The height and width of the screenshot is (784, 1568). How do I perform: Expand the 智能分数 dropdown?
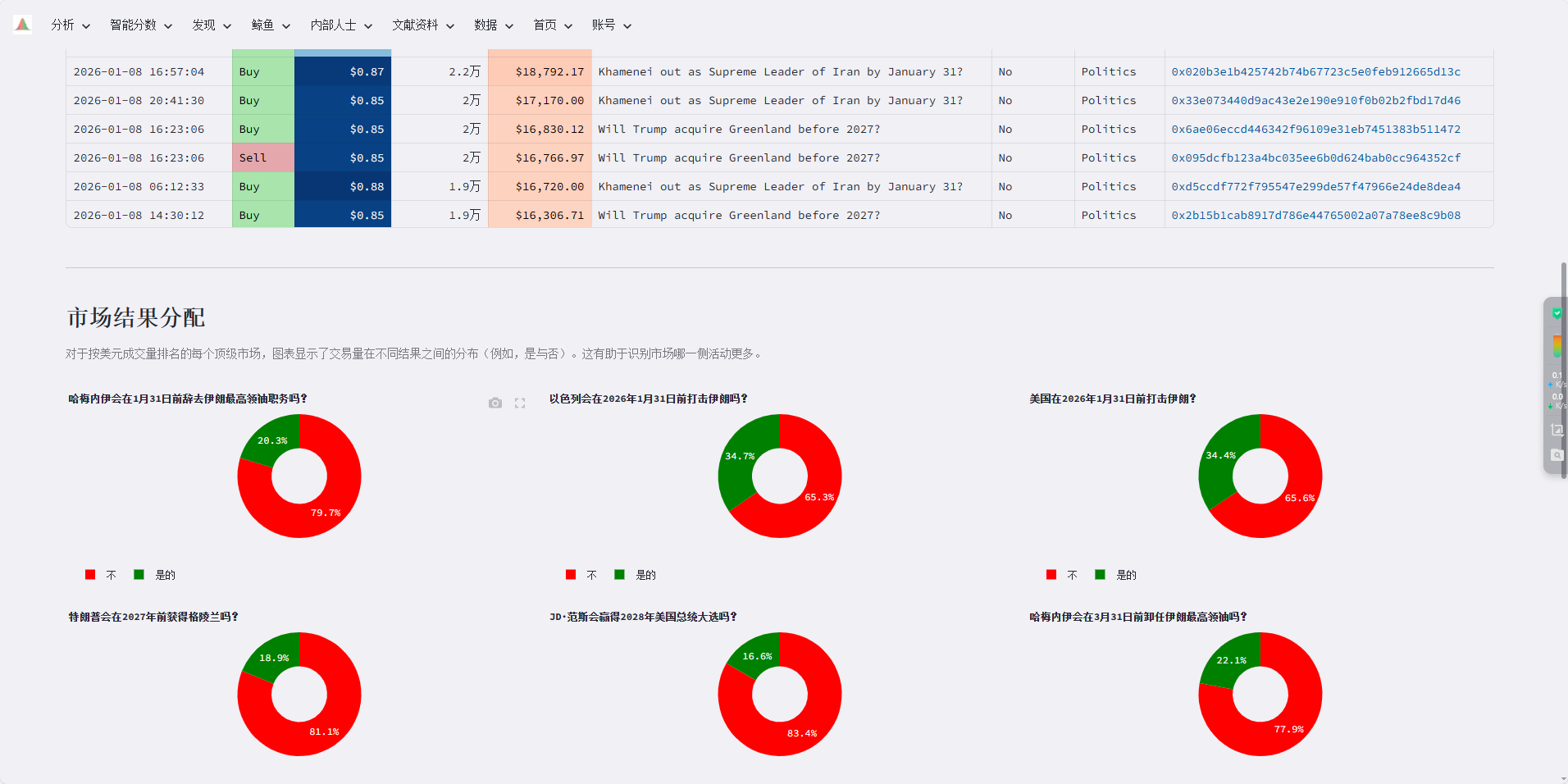[140, 25]
